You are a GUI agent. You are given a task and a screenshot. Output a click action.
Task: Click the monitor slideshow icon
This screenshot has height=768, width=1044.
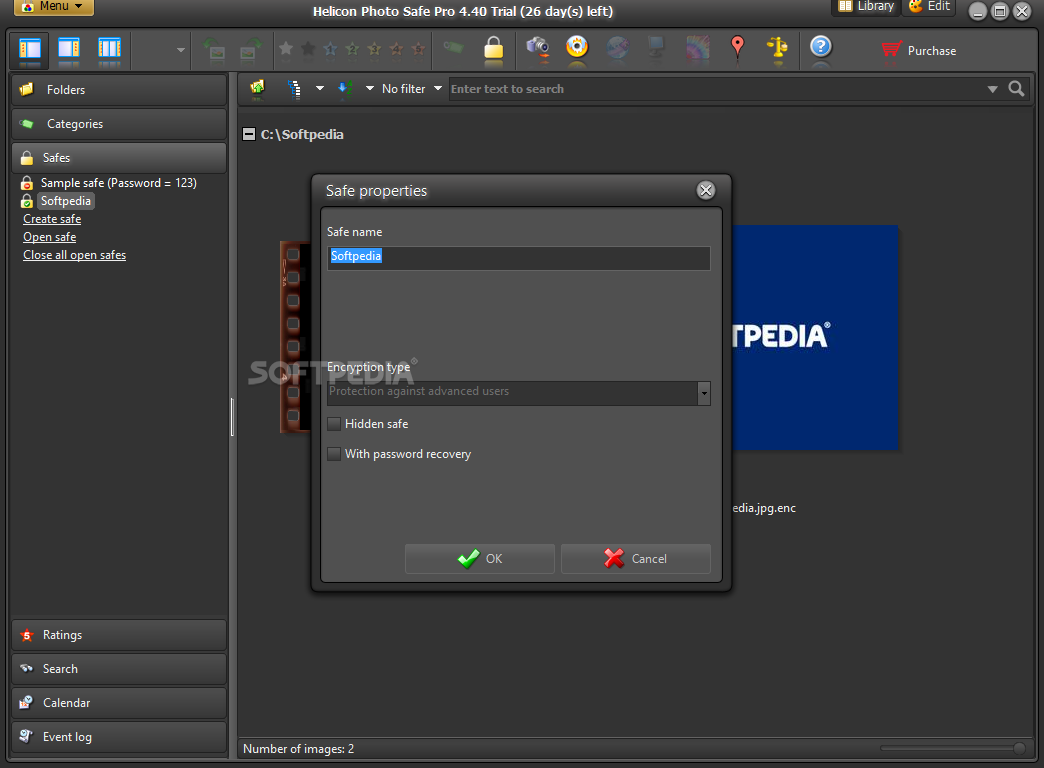pos(656,47)
